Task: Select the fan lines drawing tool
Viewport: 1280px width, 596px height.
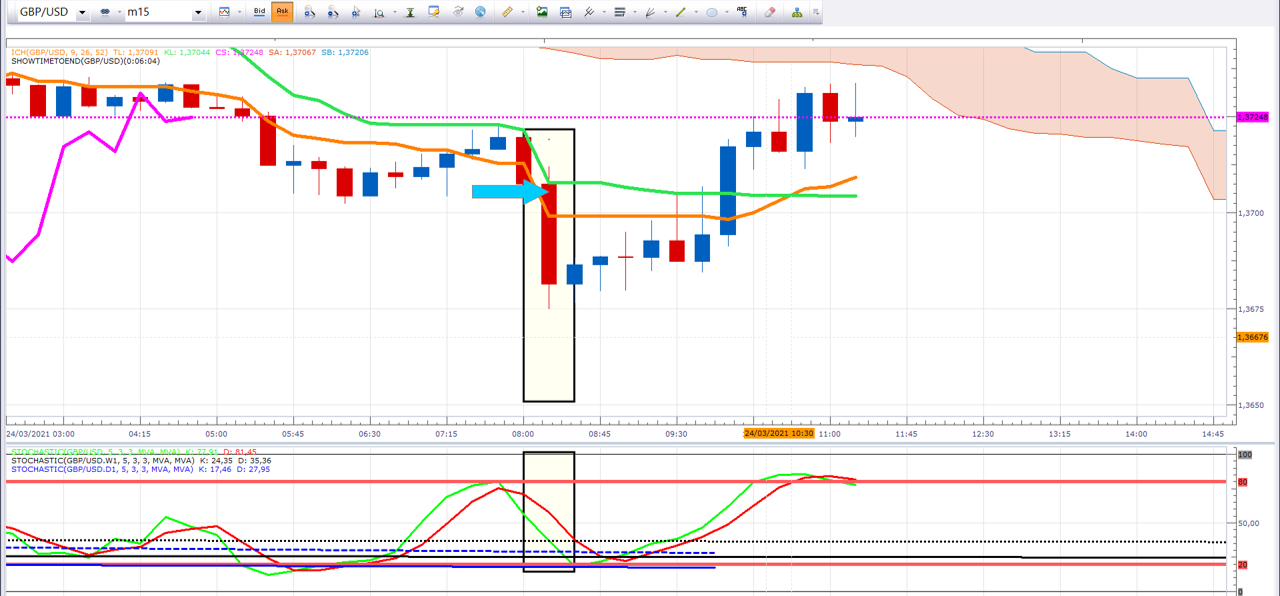Action: 650,12
